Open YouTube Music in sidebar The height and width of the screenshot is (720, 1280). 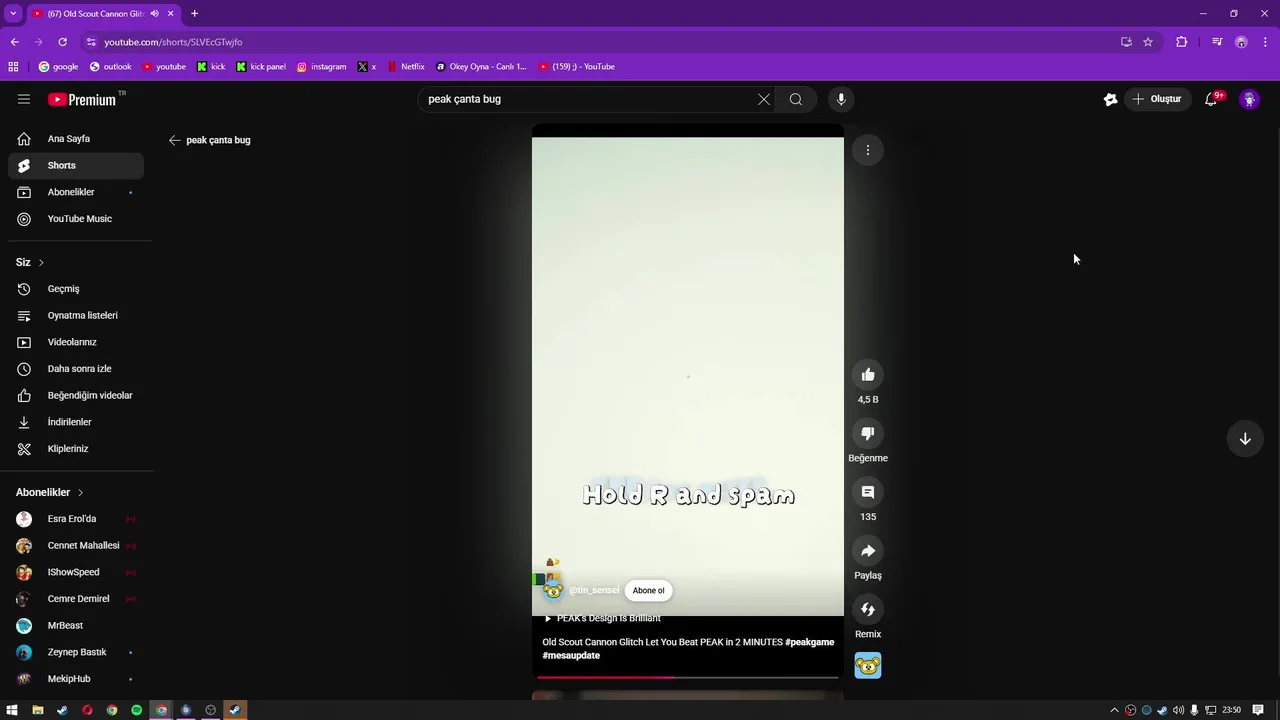pyautogui.click(x=76, y=219)
